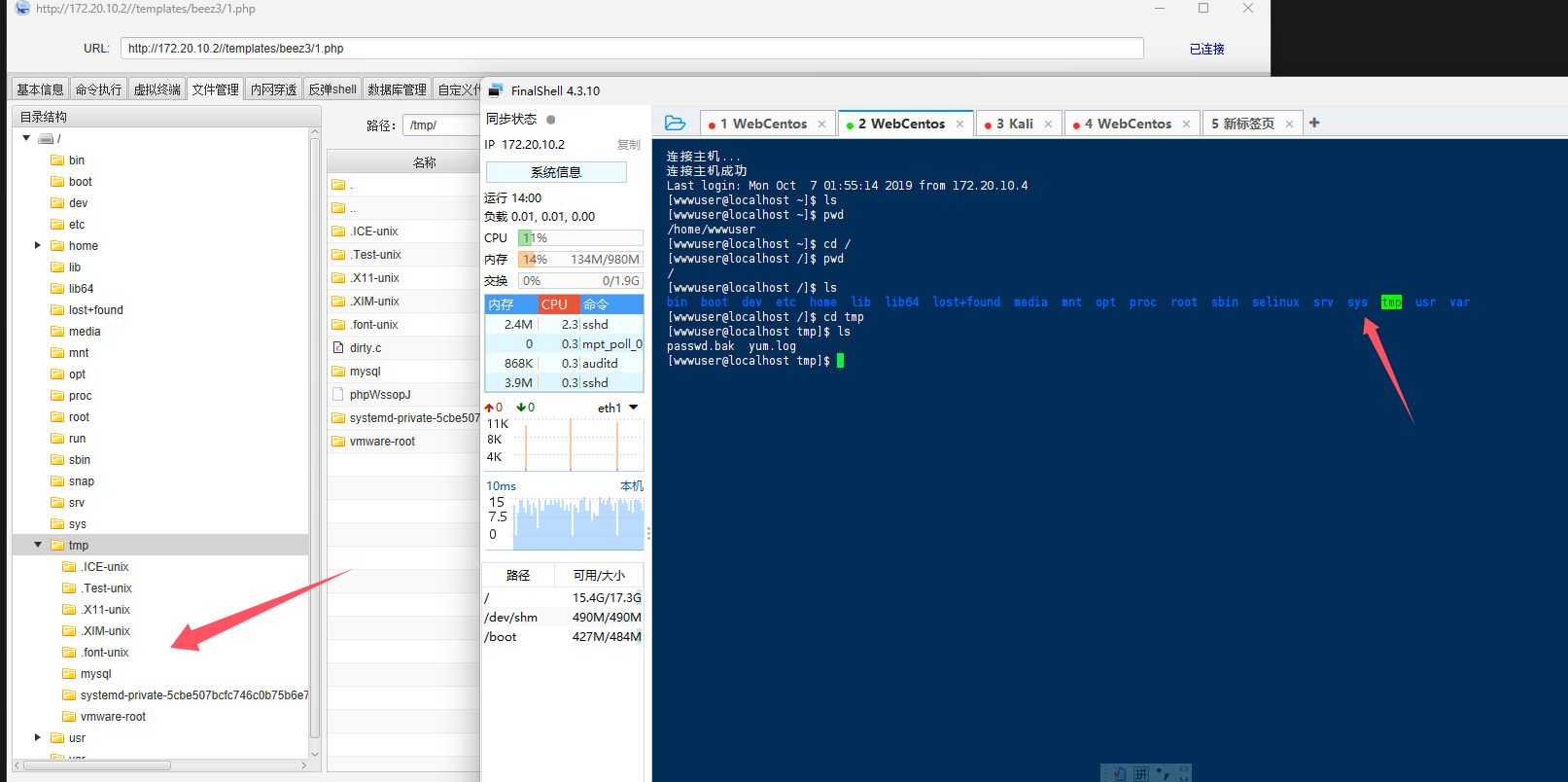Click 复制 to copy the IP
The image size is (1568, 782).
(x=628, y=145)
